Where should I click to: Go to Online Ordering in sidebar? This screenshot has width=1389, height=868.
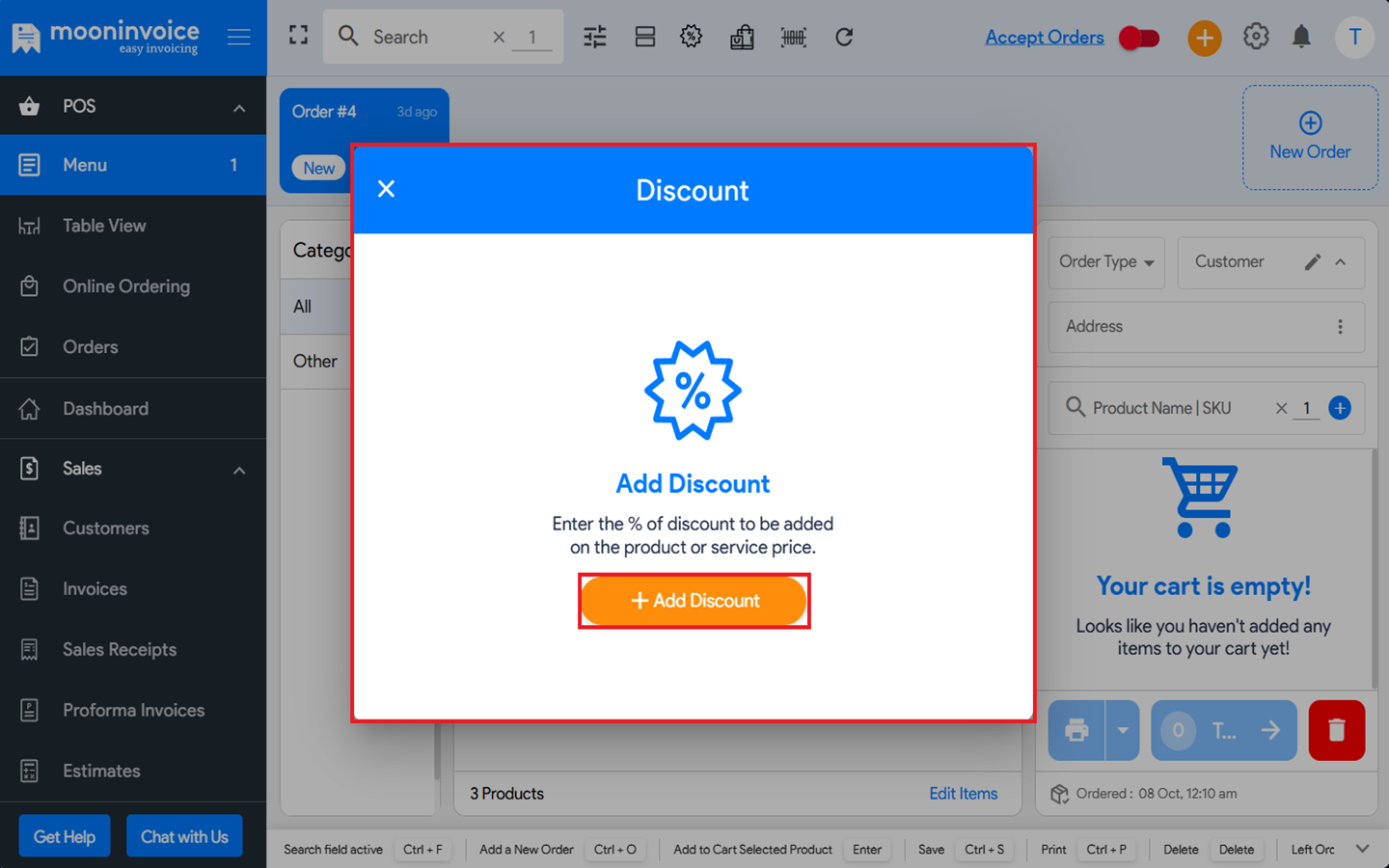click(x=125, y=286)
